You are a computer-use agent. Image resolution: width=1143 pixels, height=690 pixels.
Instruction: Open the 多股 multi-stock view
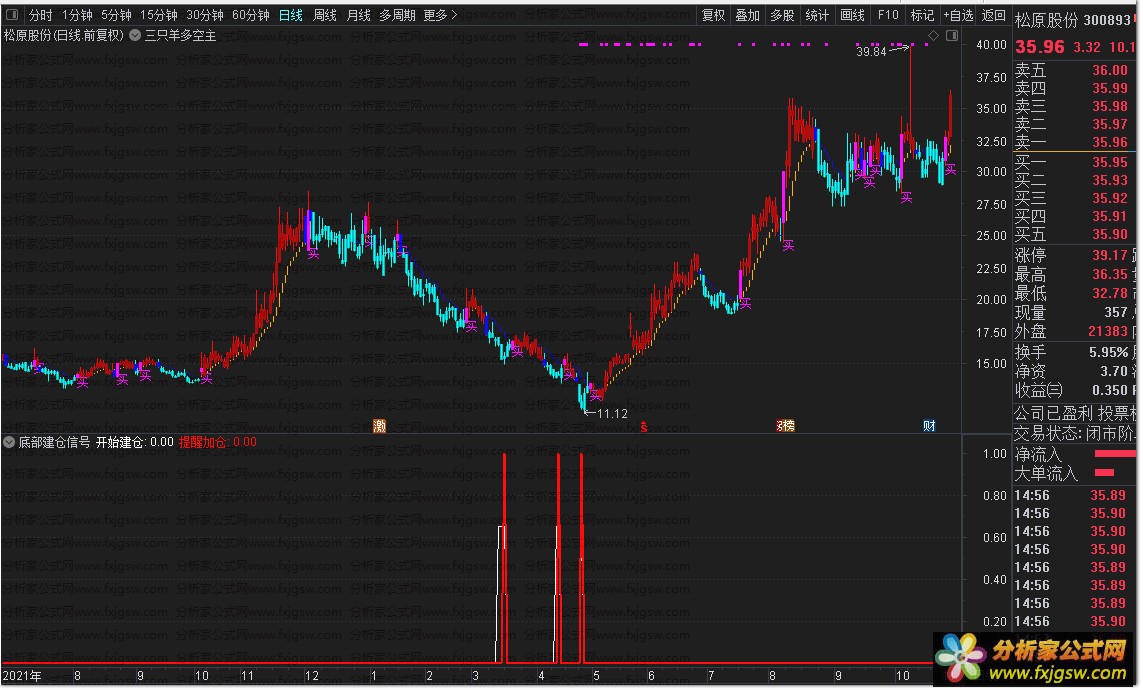click(x=782, y=15)
